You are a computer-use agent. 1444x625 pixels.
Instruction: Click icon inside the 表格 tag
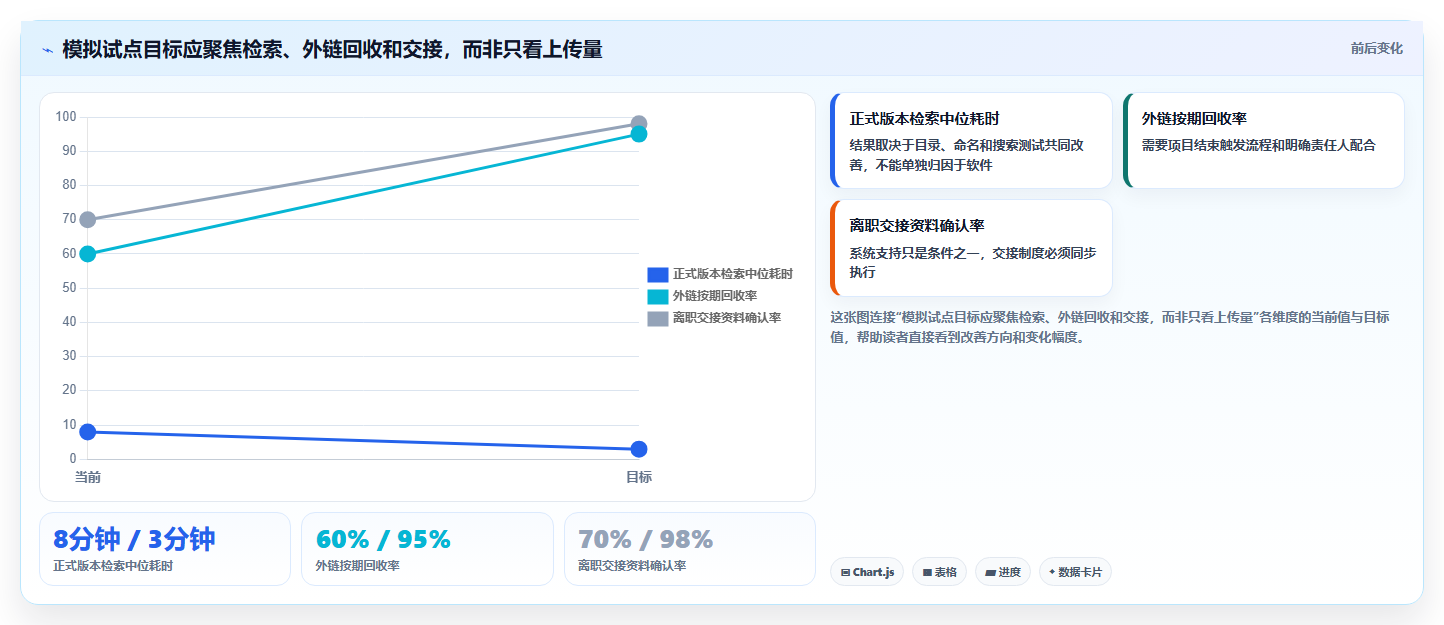pos(927,573)
